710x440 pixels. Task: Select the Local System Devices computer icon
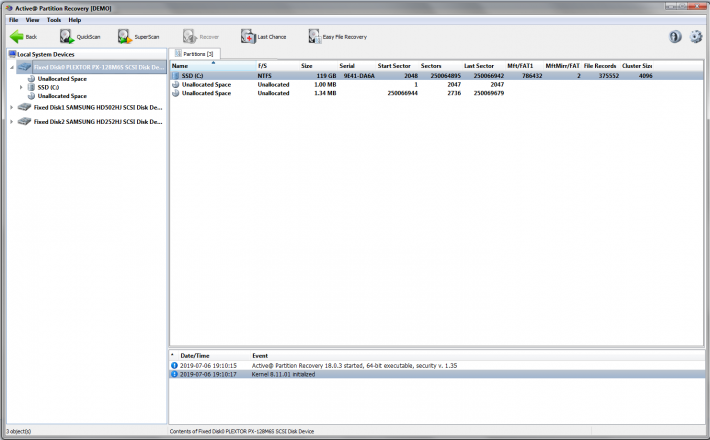pyautogui.click(x=12, y=54)
